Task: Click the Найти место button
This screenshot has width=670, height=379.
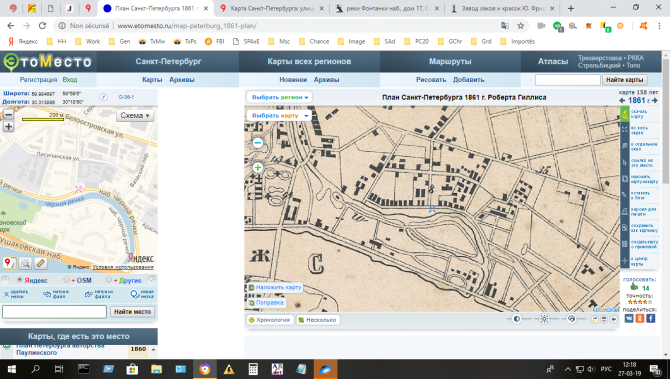Action: (132, 311)
